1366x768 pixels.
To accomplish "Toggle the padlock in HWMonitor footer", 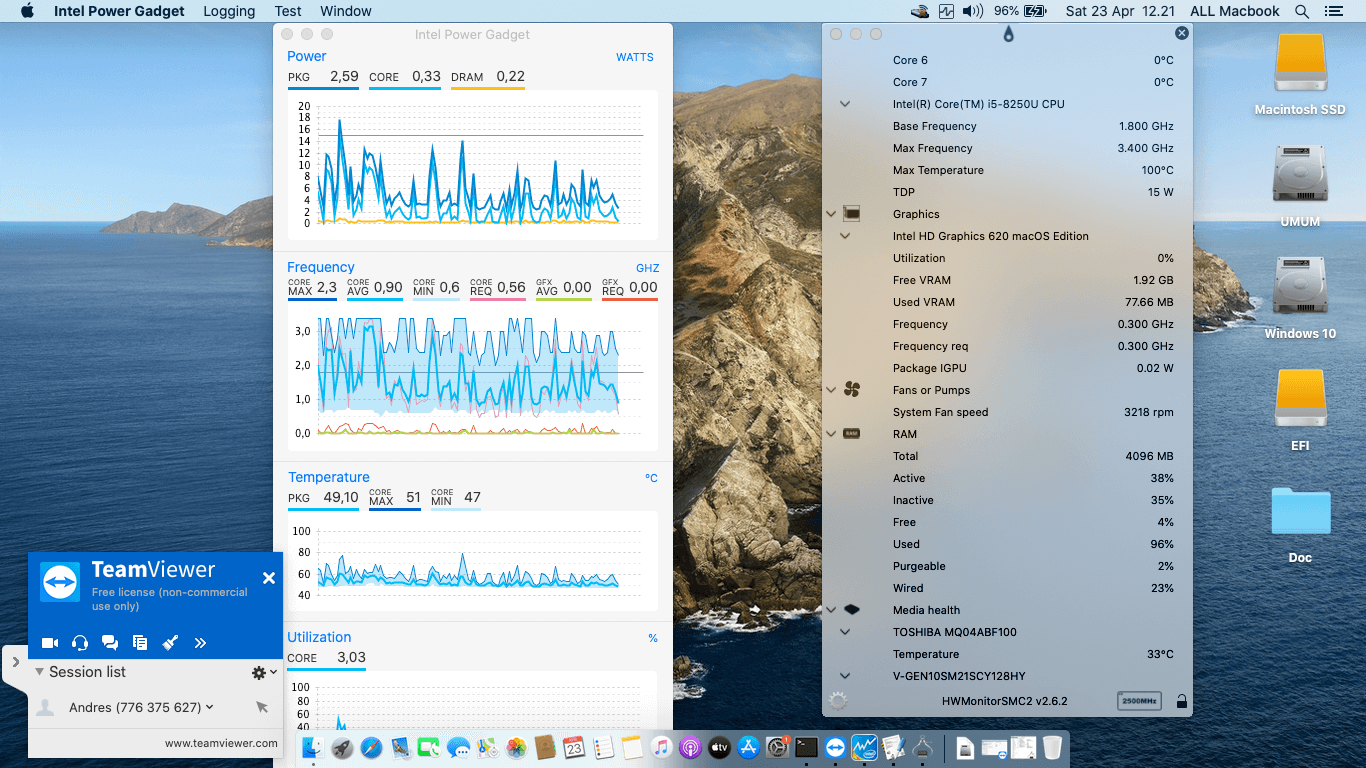I will click(1179, 701).
